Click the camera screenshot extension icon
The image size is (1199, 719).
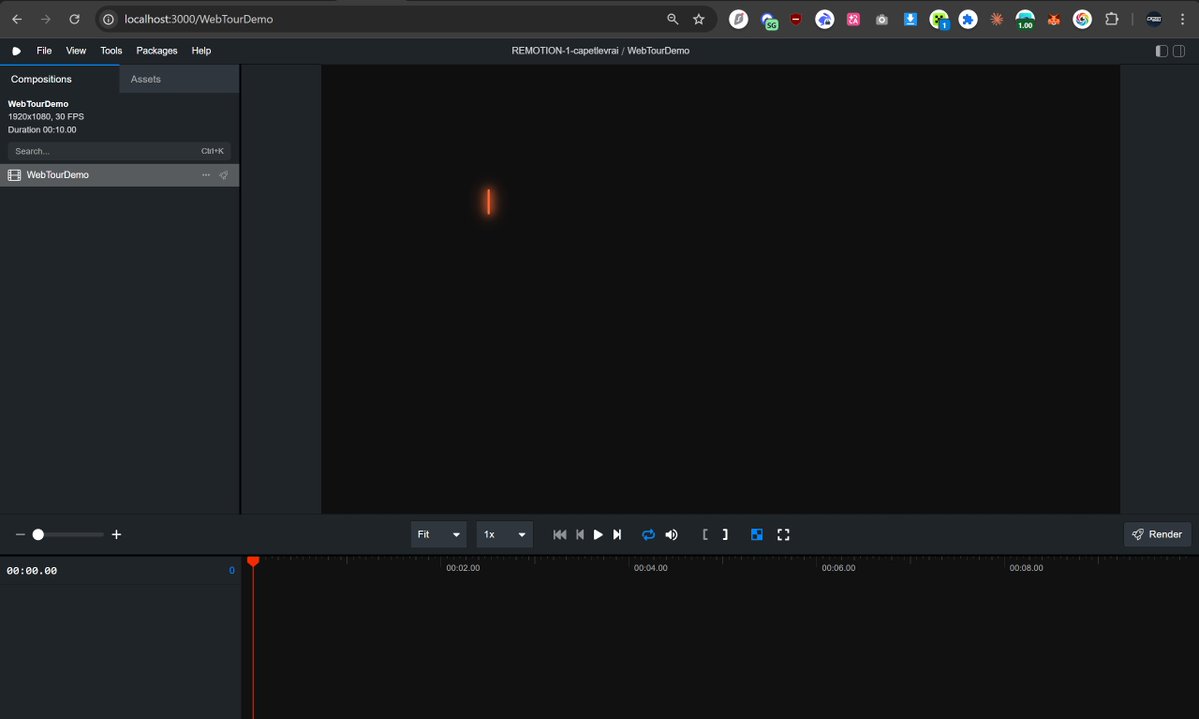click(882, 20)
